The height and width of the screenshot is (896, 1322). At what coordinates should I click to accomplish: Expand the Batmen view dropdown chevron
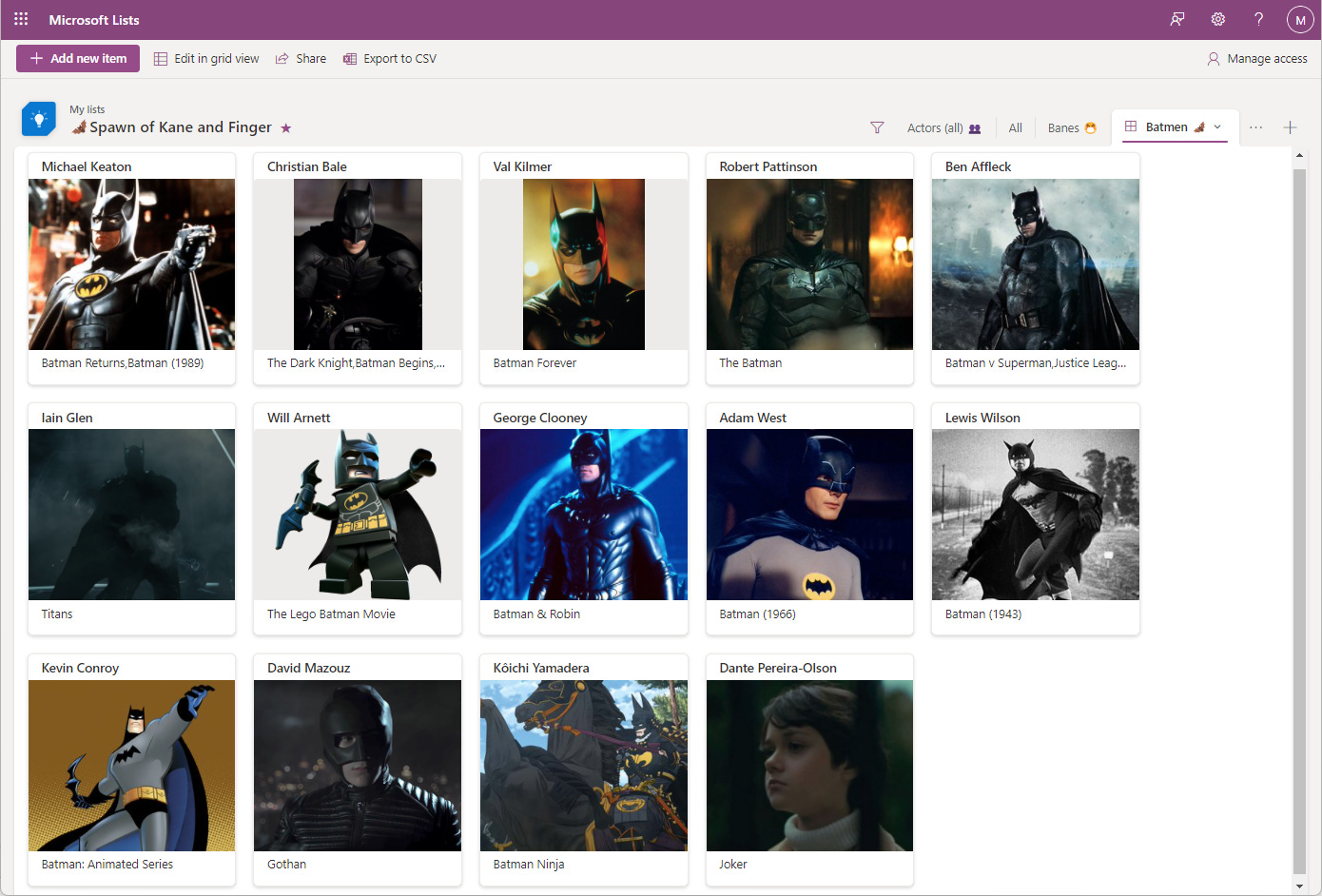[x=1217, y=127]
